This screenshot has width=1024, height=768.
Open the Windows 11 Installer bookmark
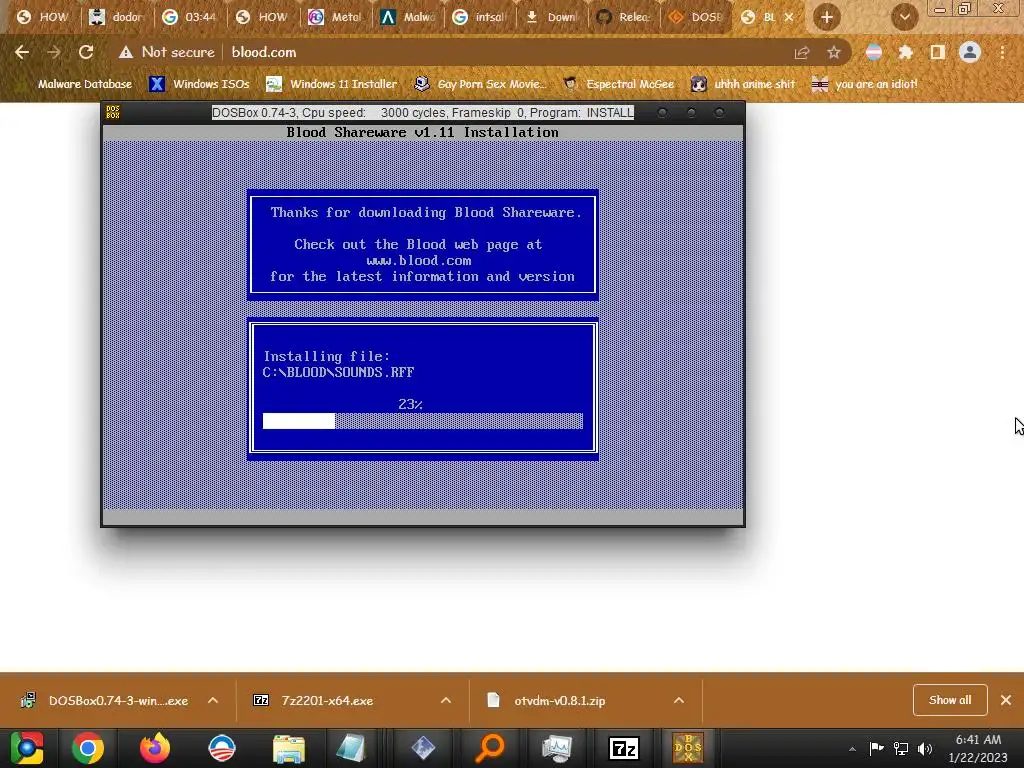tap(332, 84)
